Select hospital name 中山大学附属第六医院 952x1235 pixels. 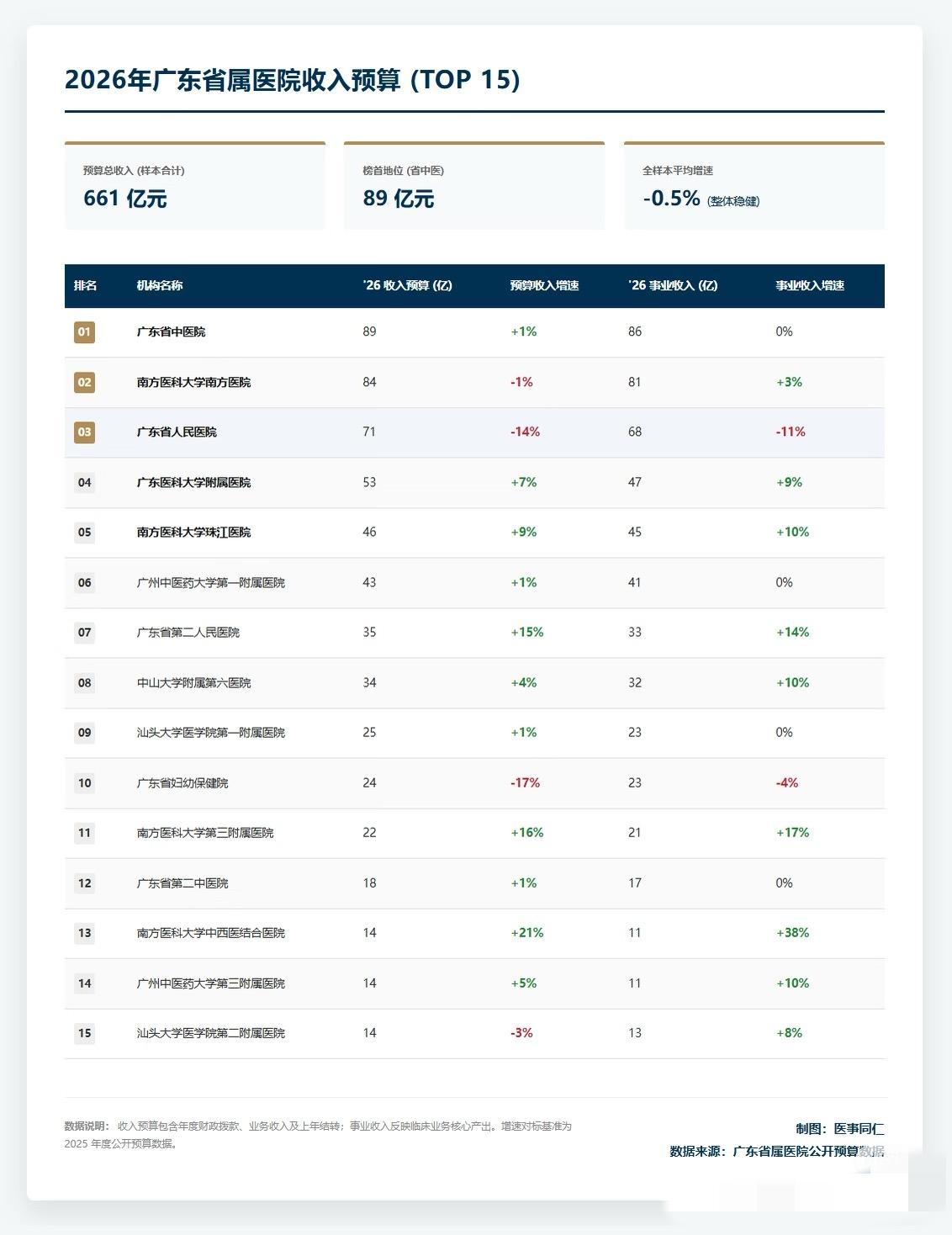(x=193, y=682)
